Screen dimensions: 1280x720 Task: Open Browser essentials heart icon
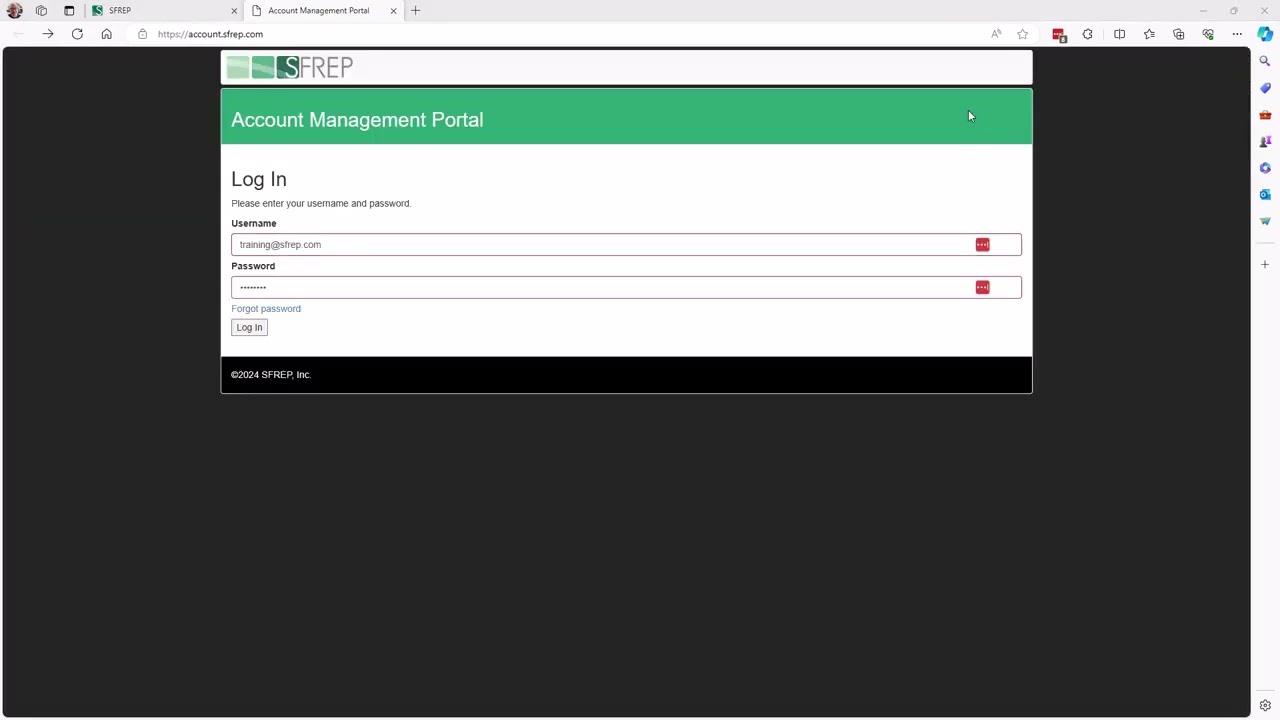click(1208, 34)
